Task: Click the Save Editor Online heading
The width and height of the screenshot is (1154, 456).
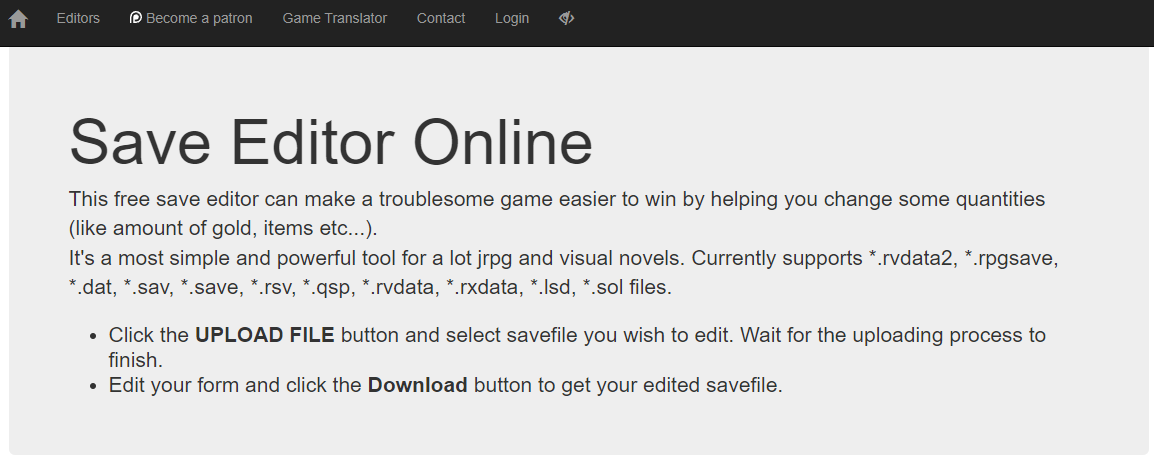Action: [330, 142]
